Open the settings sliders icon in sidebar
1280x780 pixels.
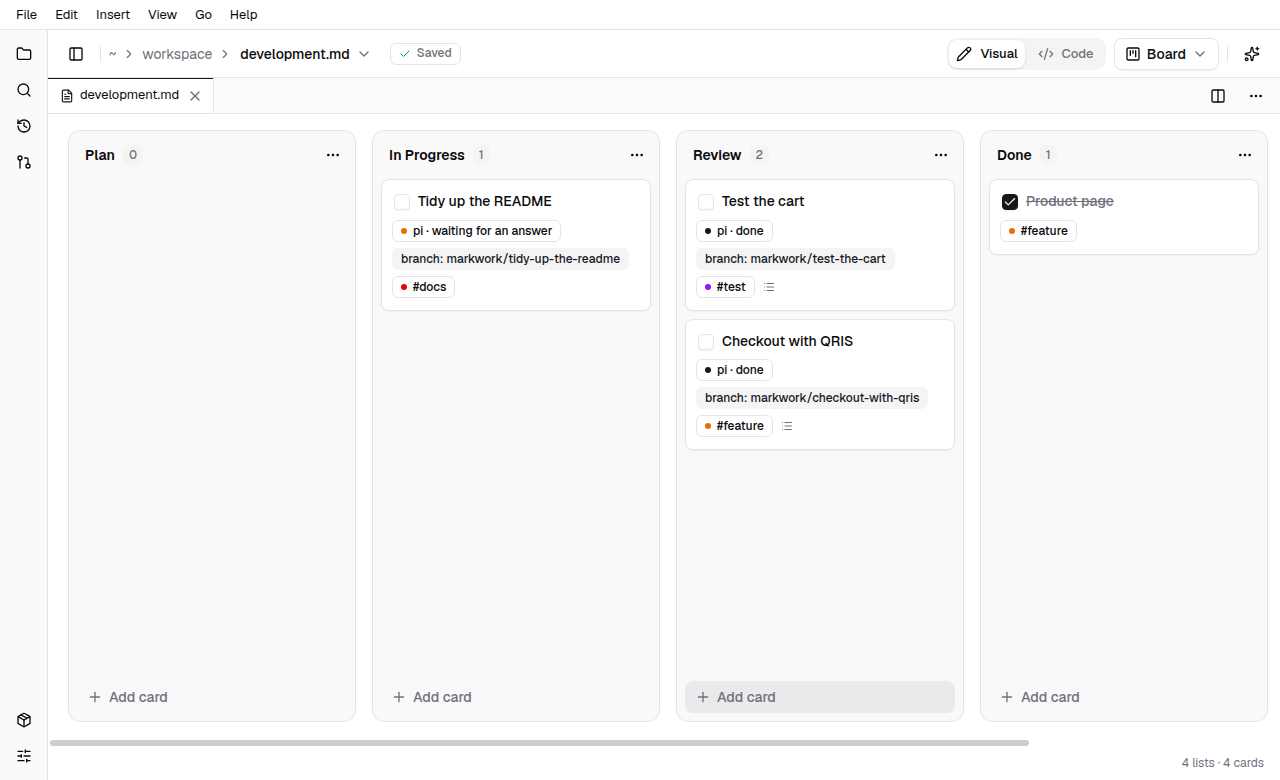pyautogui.click(x=24, y=756)
